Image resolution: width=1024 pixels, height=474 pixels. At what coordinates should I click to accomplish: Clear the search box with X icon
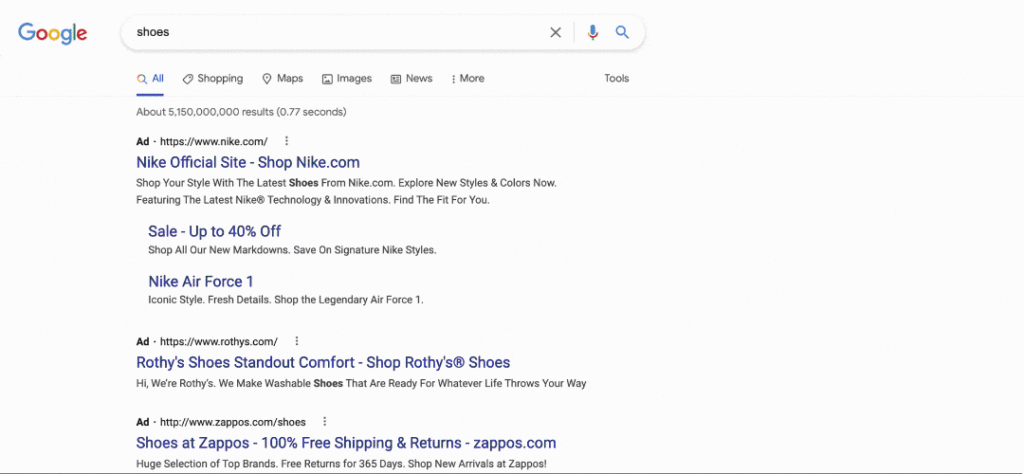pyautogui.click(x=555, y=32)
